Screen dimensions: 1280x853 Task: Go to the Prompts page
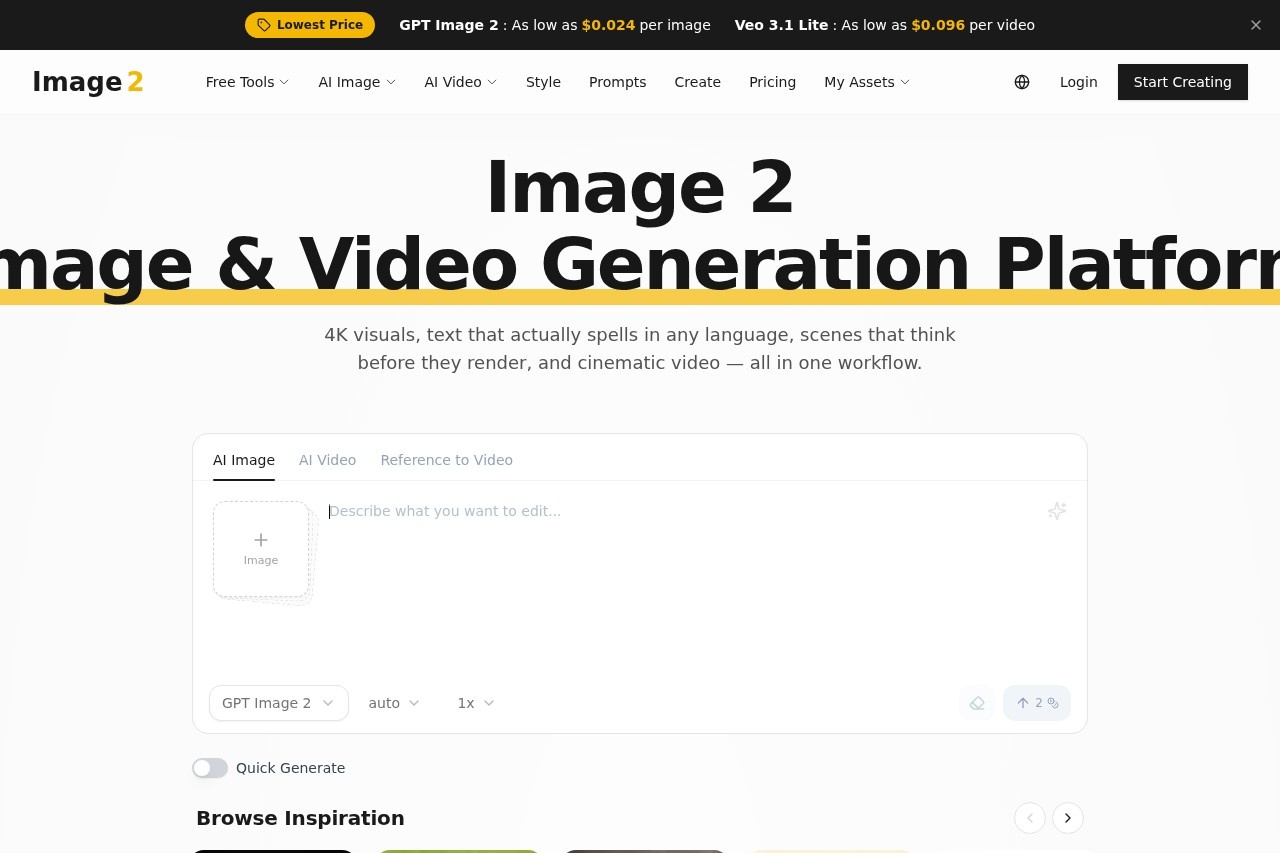(x=617, y=82)
